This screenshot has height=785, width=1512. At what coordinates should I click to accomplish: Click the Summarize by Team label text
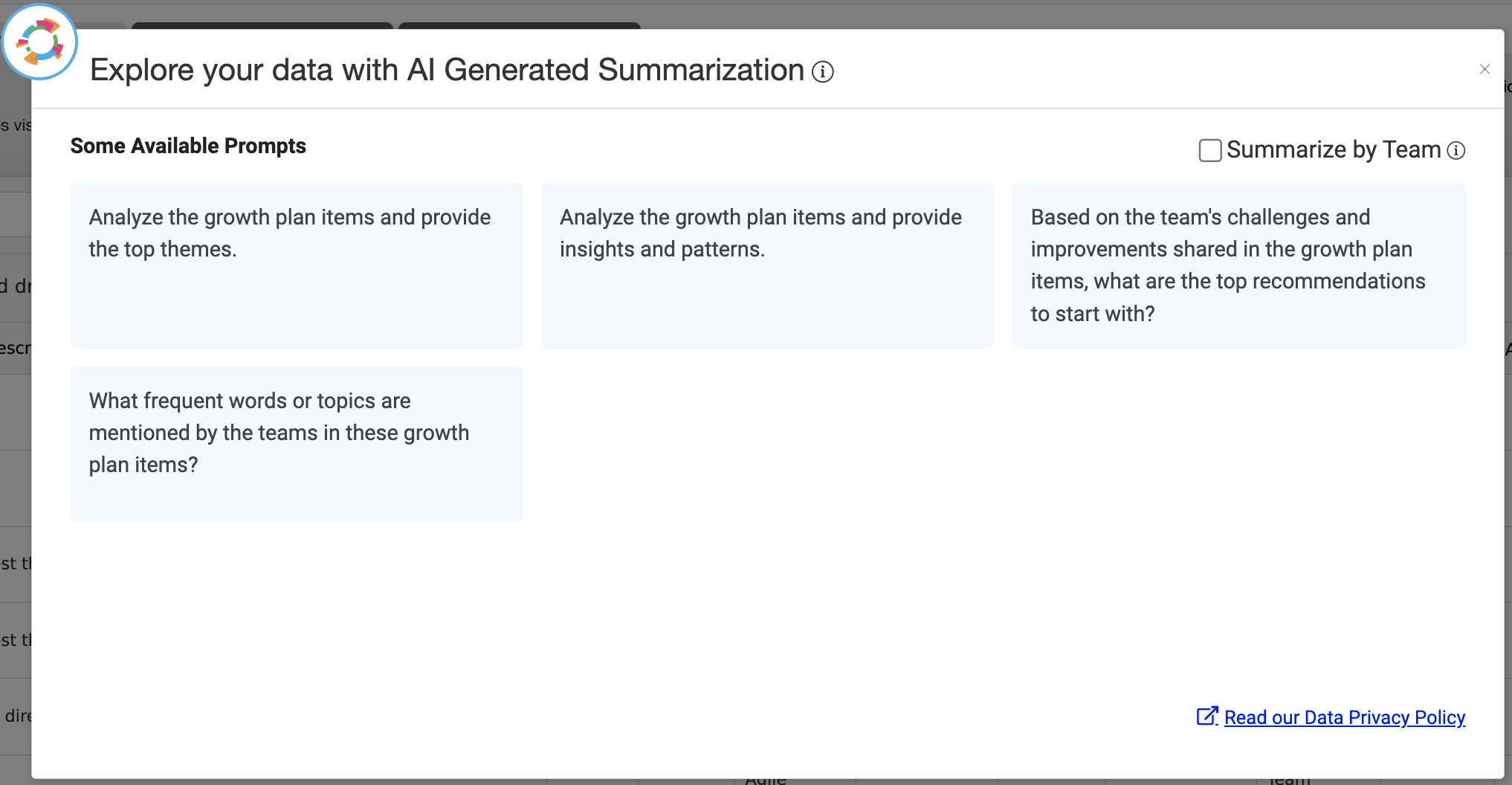point(1334,149)
